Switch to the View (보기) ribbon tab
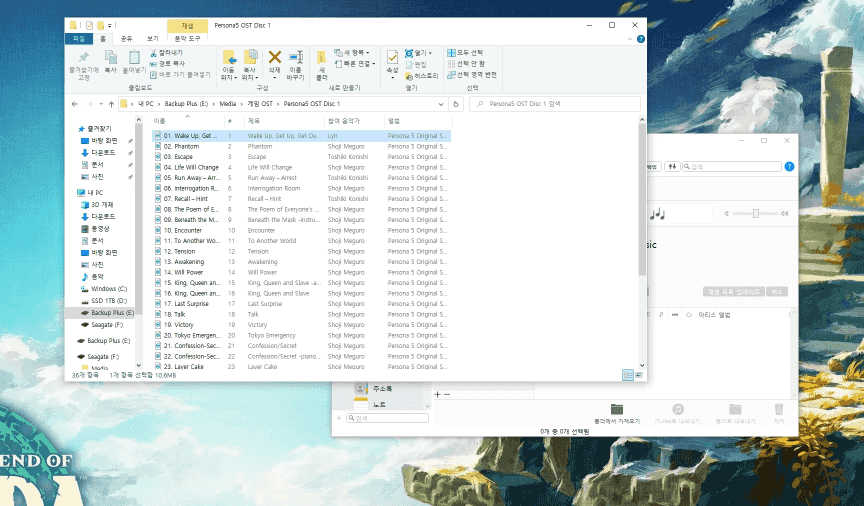 coord(153,39)
